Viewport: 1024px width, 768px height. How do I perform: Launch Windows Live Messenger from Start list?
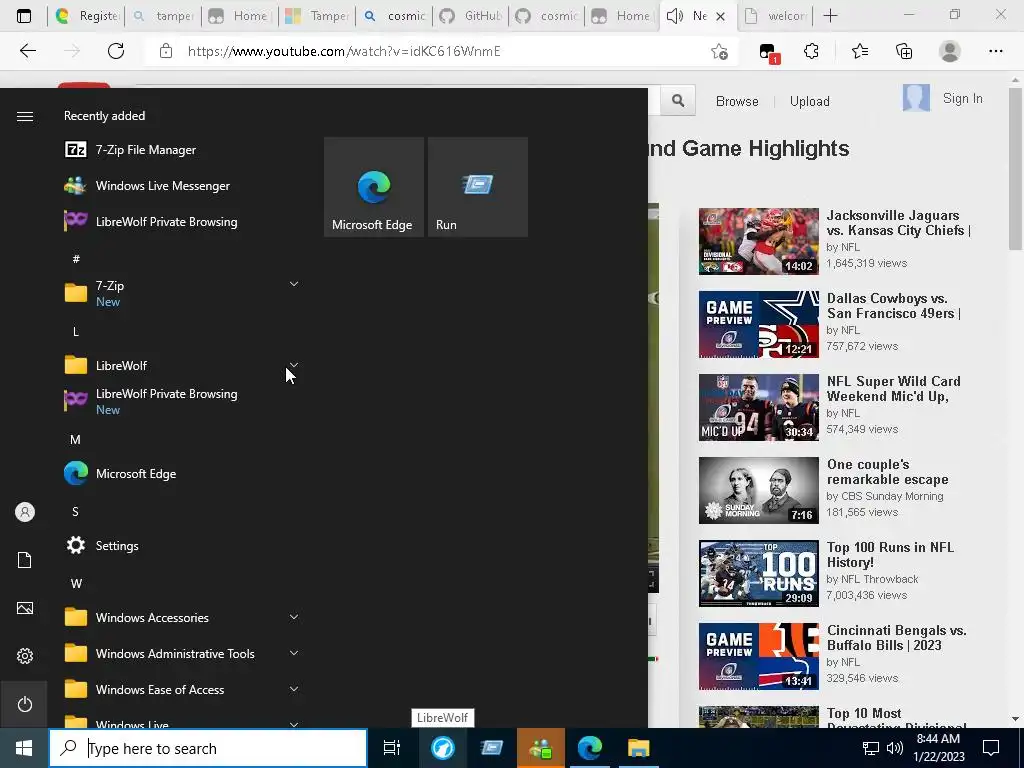point(182,185)
